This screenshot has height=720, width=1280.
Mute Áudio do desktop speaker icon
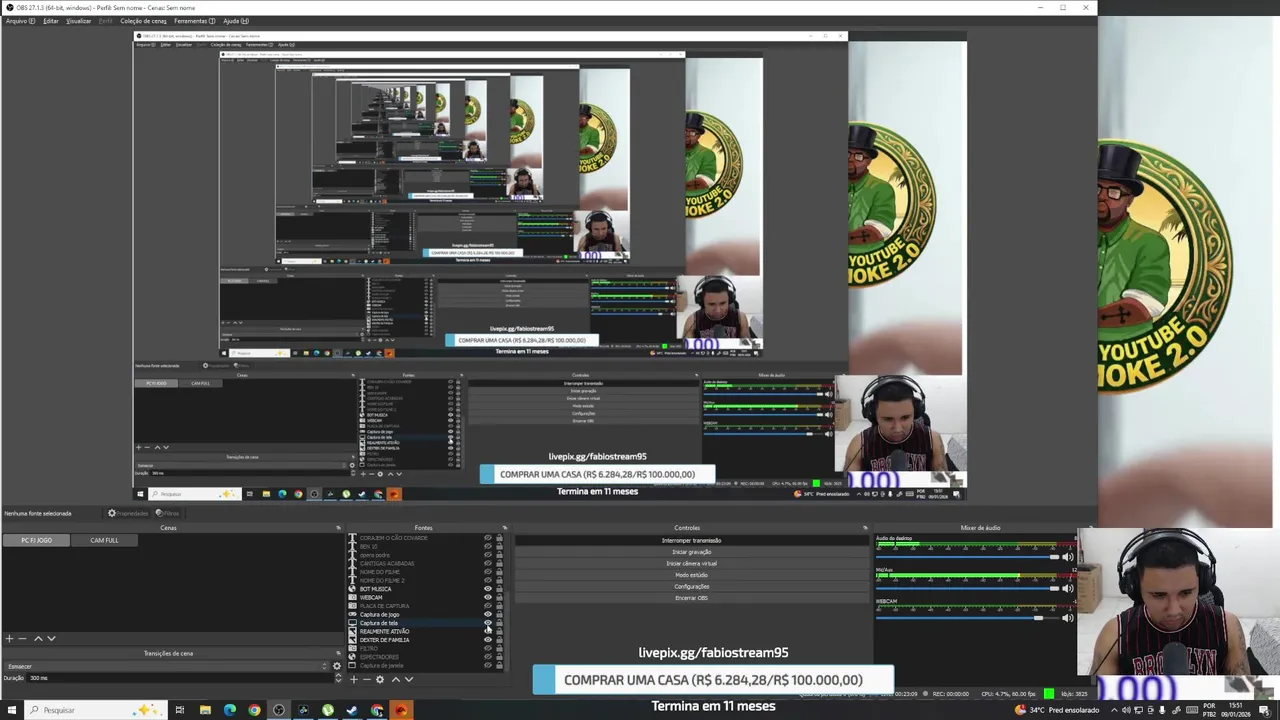point(1067,557)
